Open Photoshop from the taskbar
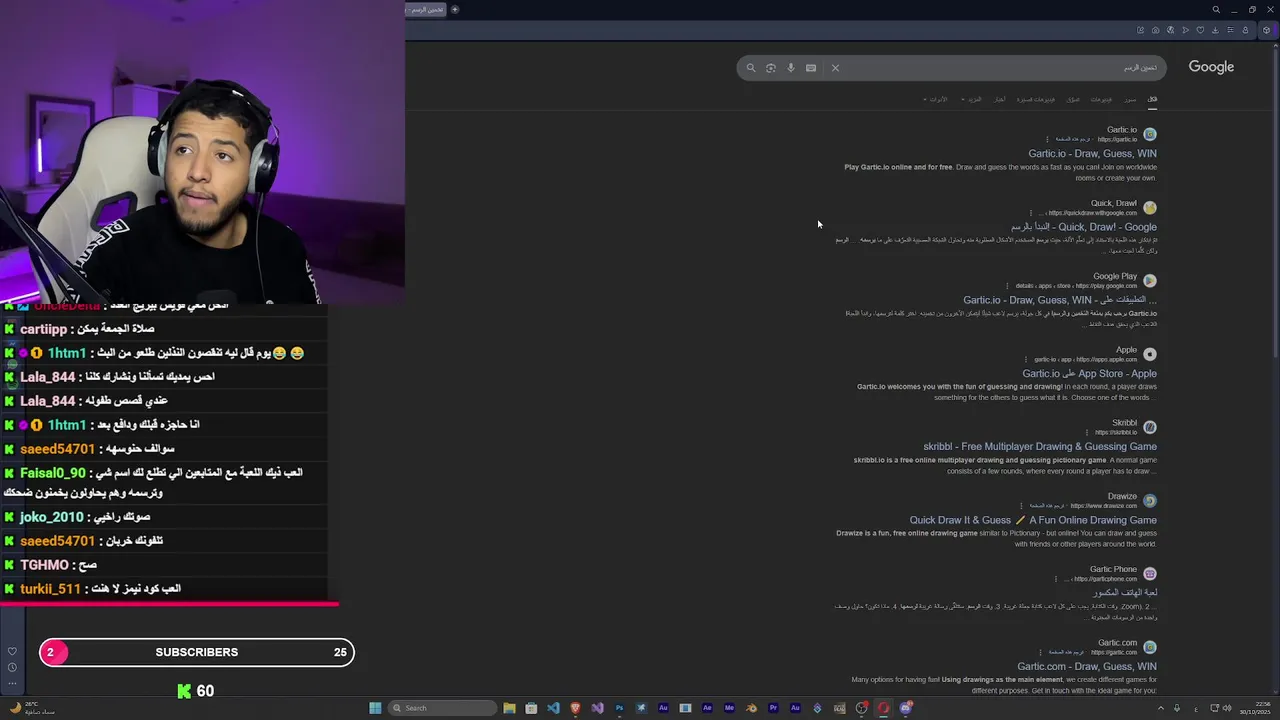This screenshot has height=720, width=1280. 619,708
